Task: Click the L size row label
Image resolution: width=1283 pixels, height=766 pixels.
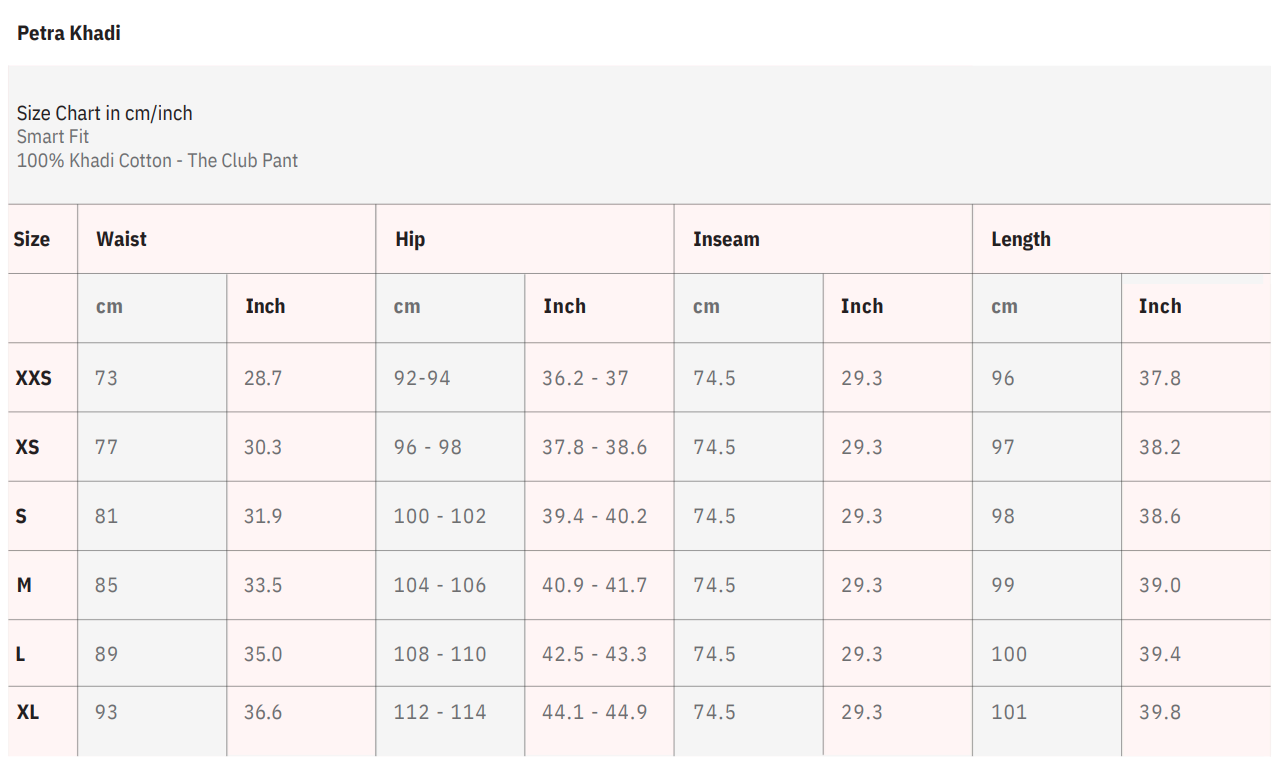Action: point(20,654)
